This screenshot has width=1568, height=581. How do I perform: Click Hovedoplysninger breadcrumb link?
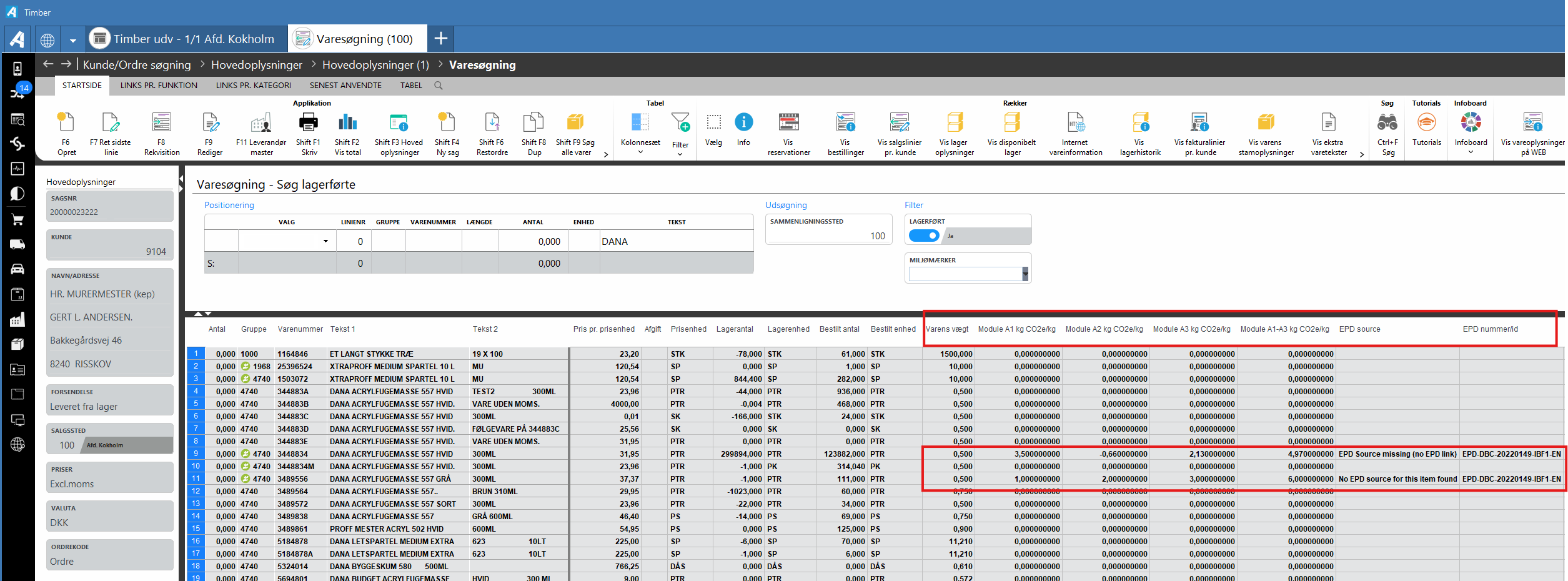(257, 65)
